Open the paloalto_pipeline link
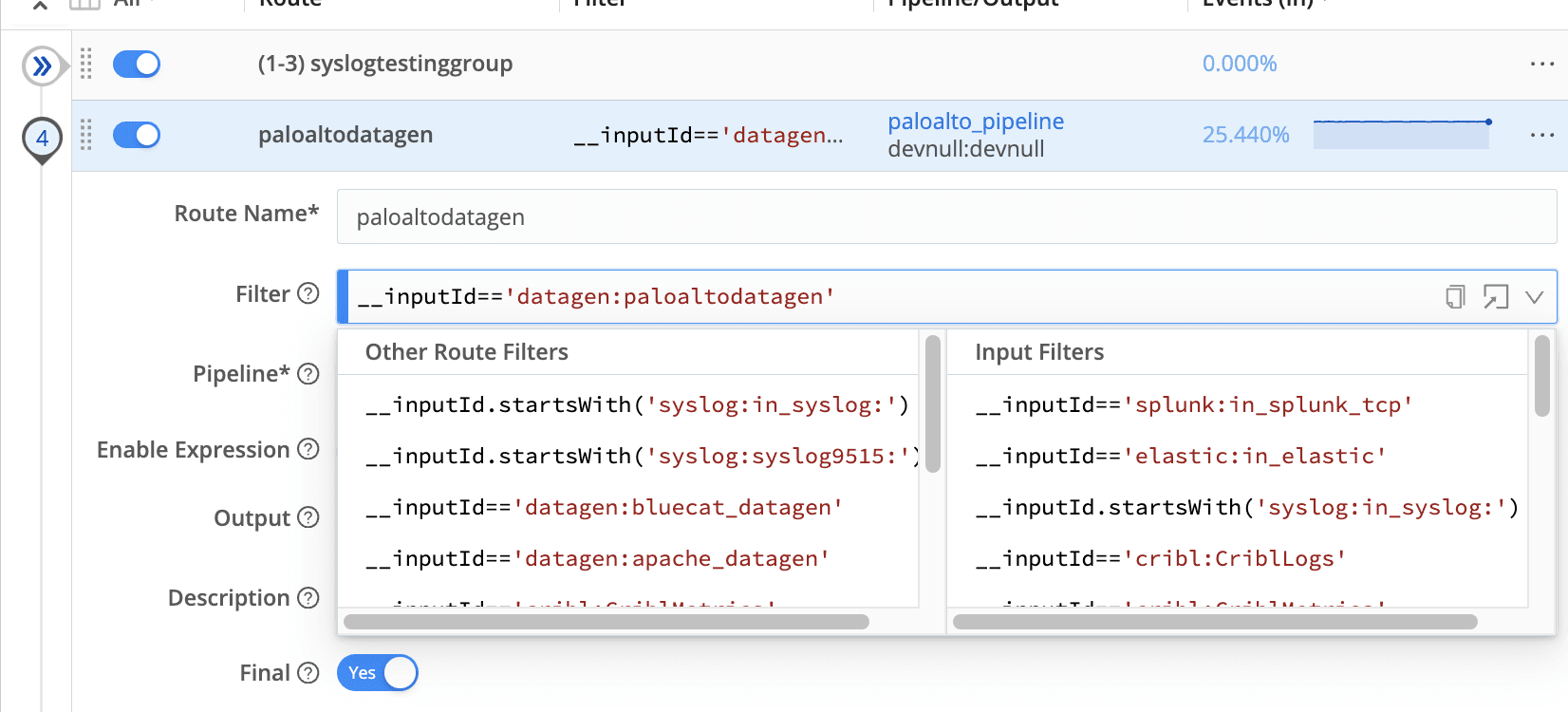The width and height of the screenshot is (1568, 712). pyautogui.click(x=976, y=122)
